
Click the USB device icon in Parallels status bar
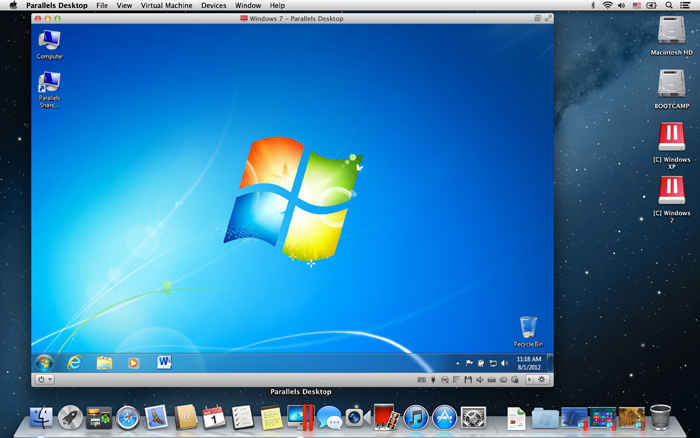(433, 380)
